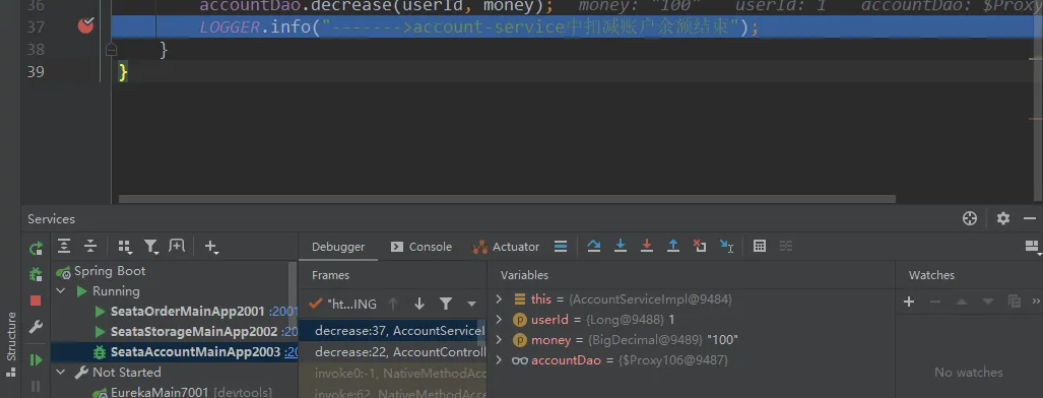The width and height of the screenshot is (1043, 398).
Task: Open the Layout Settings icon in the debugger toolbar
Action: [1033, 248]
